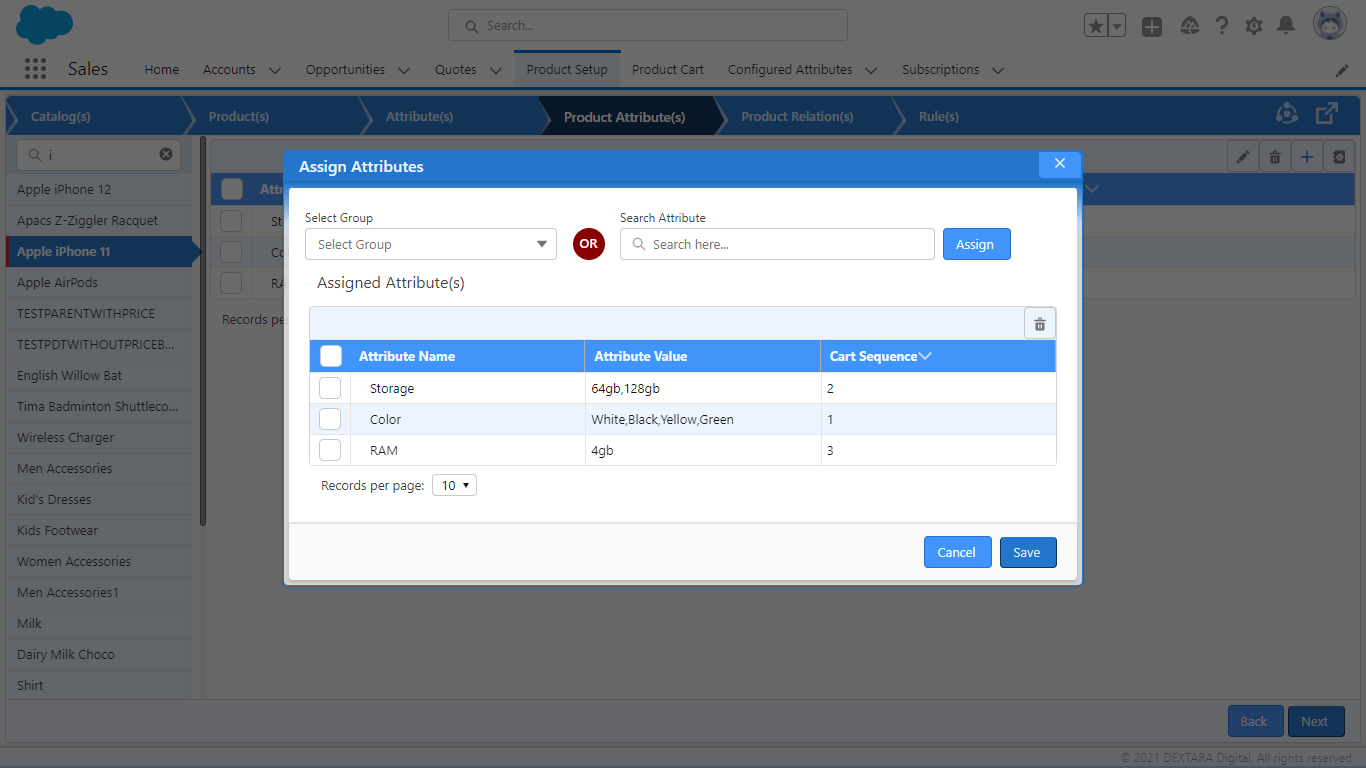Click the Search Attribute input field
The image size is (1366, 768).
[777, 244]
